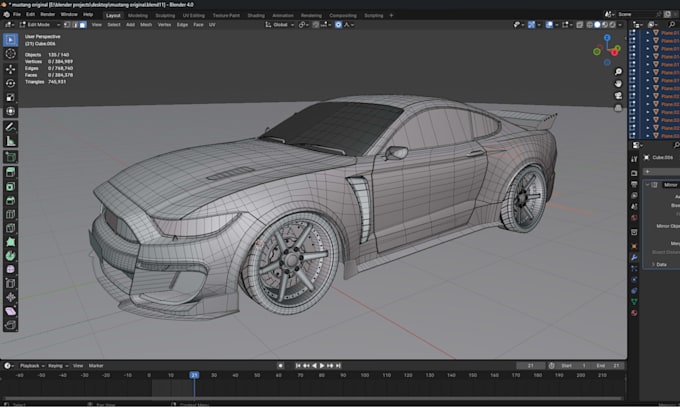Screen dimensions: 680x409
Task: Open the Render menu
Action: [47, 14]
